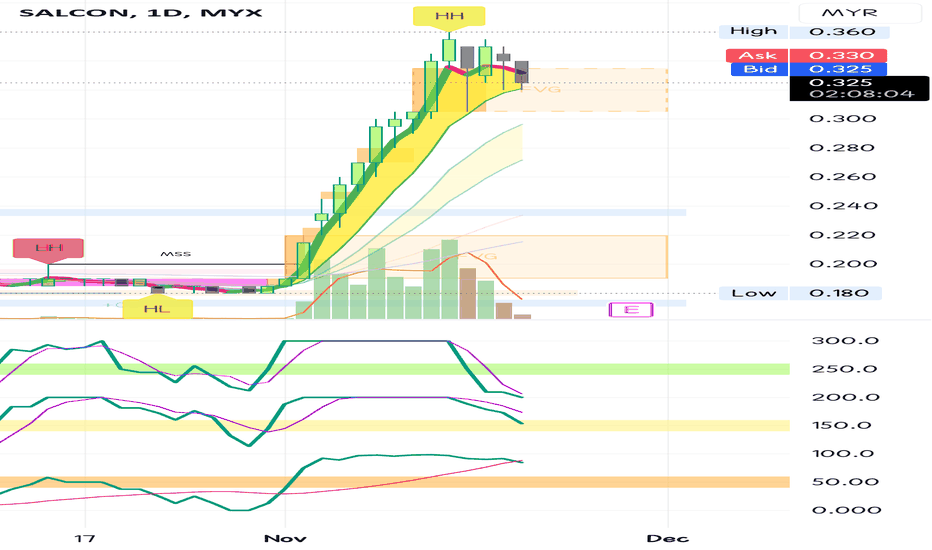Click the 17 date on time axis
The image size is (932, 550).
click(84, 539)
